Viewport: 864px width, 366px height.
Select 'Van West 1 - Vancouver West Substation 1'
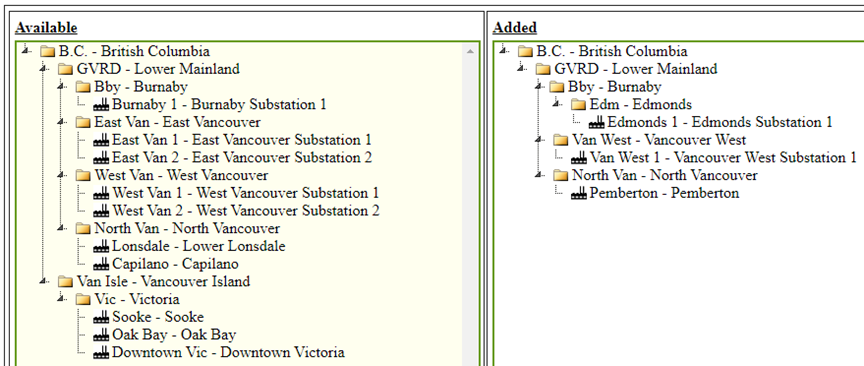[x=723, y=158]
